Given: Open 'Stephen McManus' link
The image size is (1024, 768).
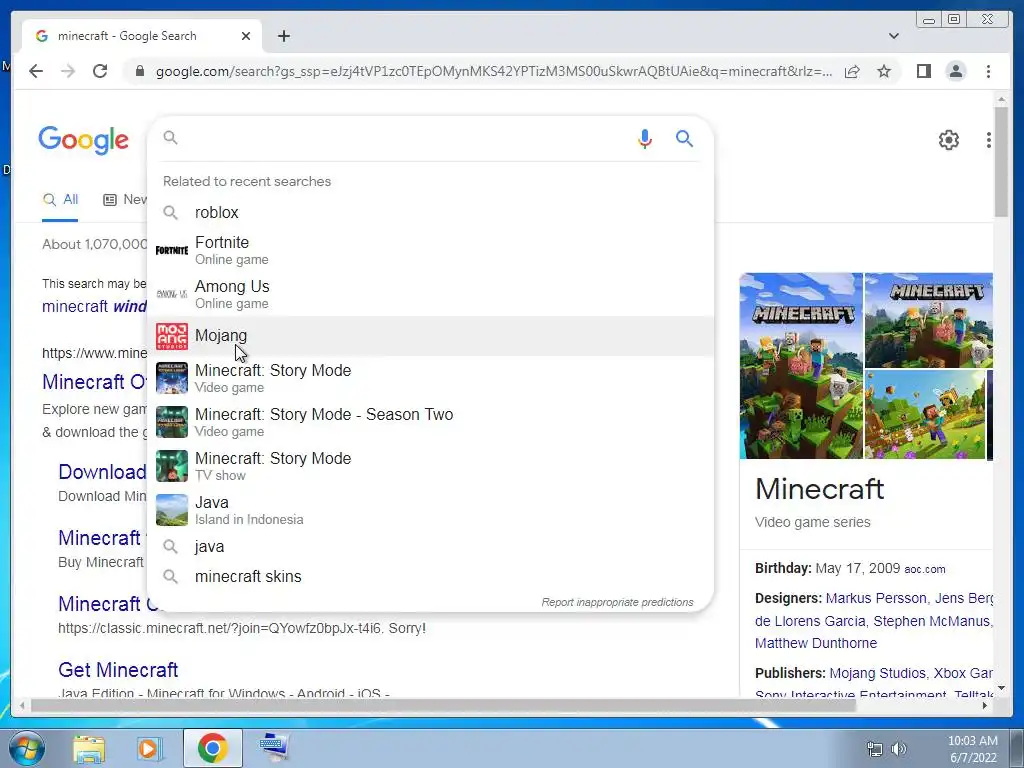Looking at the screenshot, I should (931, 621).
